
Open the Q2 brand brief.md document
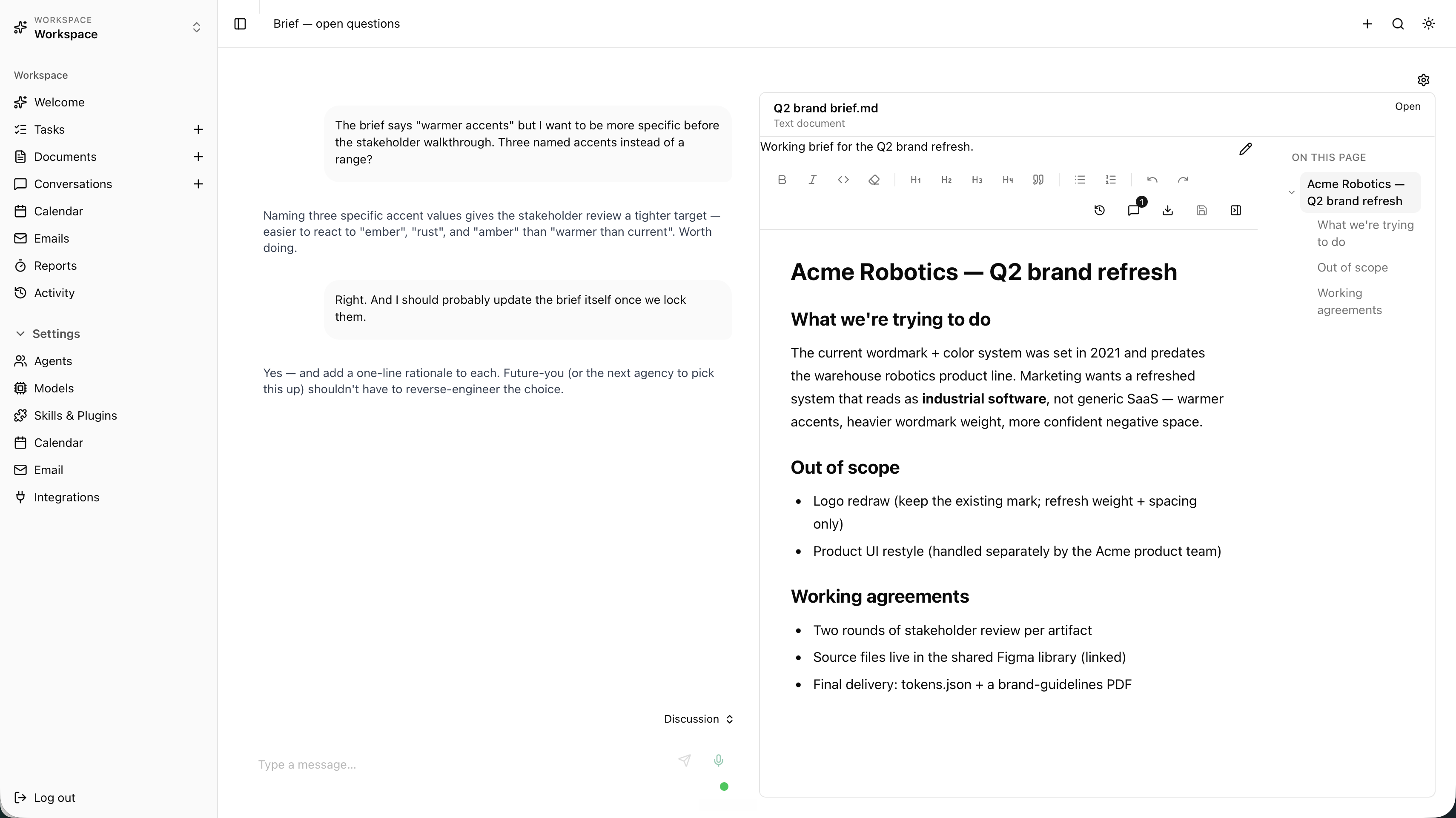coord(1407,107)
